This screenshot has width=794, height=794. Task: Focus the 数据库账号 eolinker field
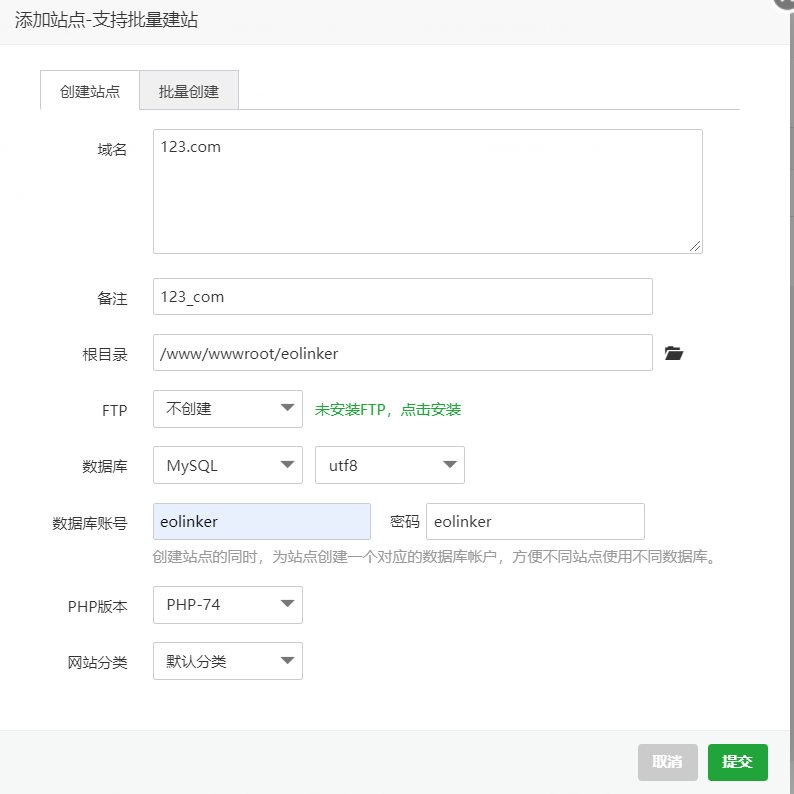262,522
